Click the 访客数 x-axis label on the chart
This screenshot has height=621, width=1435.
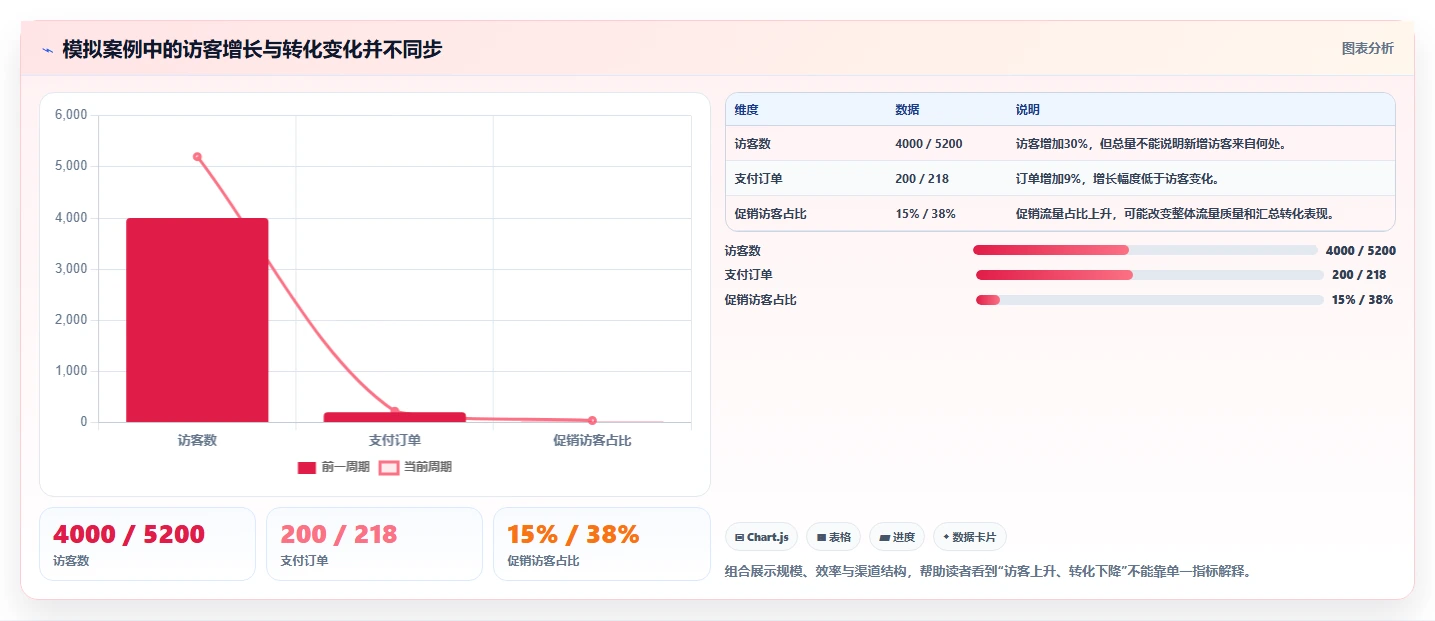197,440
